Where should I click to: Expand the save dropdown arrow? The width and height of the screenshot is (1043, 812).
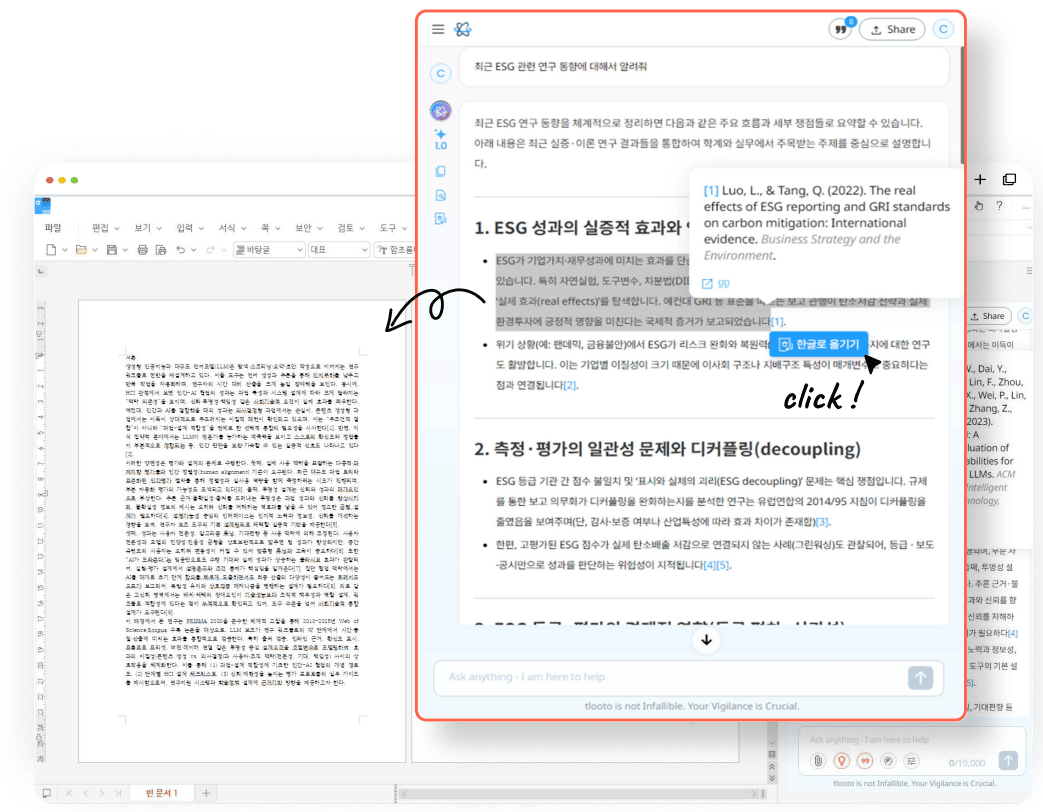[125, 250]
